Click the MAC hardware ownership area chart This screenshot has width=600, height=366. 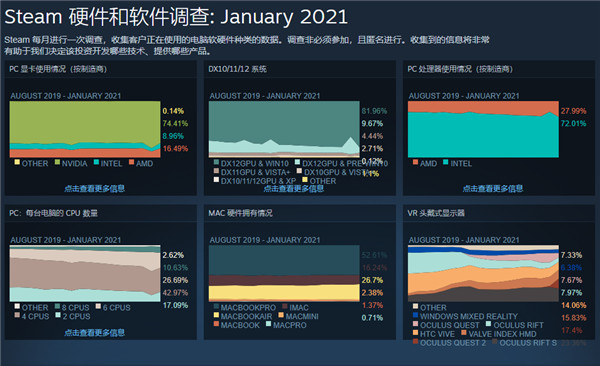pos(284,273)
